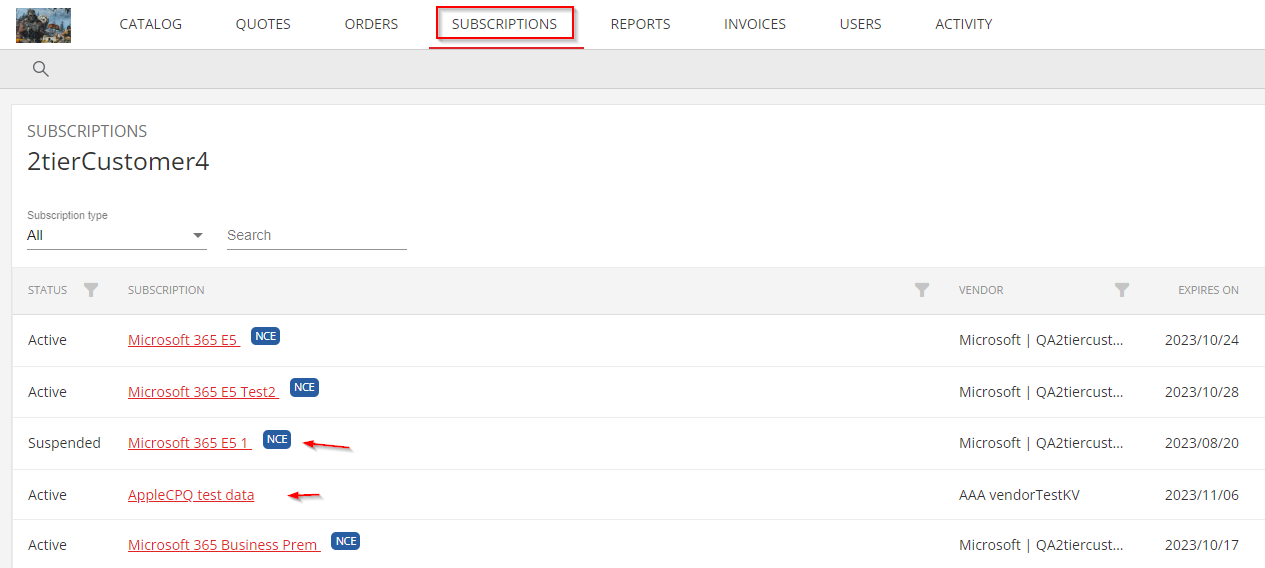
Task: Click Active status of AppleCPQ row
Action: 47,495
